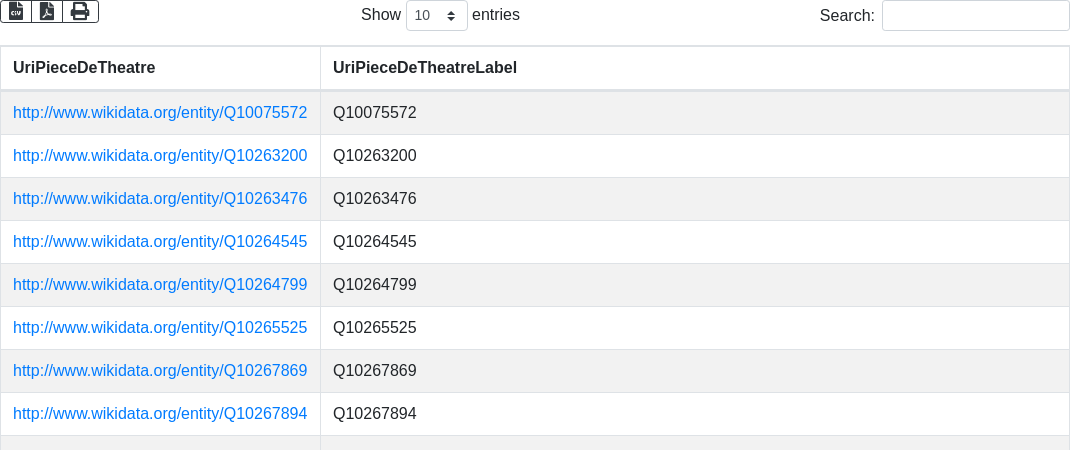Print the table
Image resolution: width=1070 pixels, height=450 pixels.
click(80, 11)
